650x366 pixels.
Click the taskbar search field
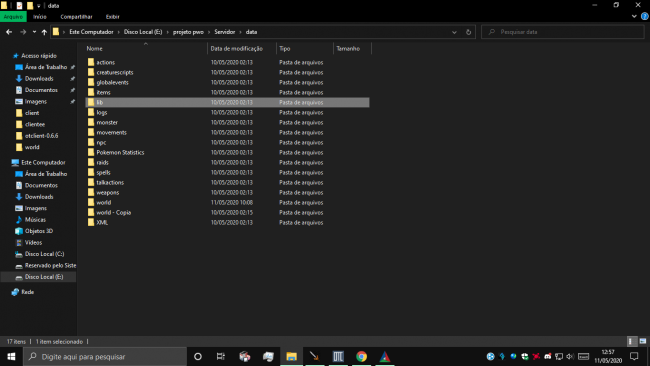click(105, 356)
